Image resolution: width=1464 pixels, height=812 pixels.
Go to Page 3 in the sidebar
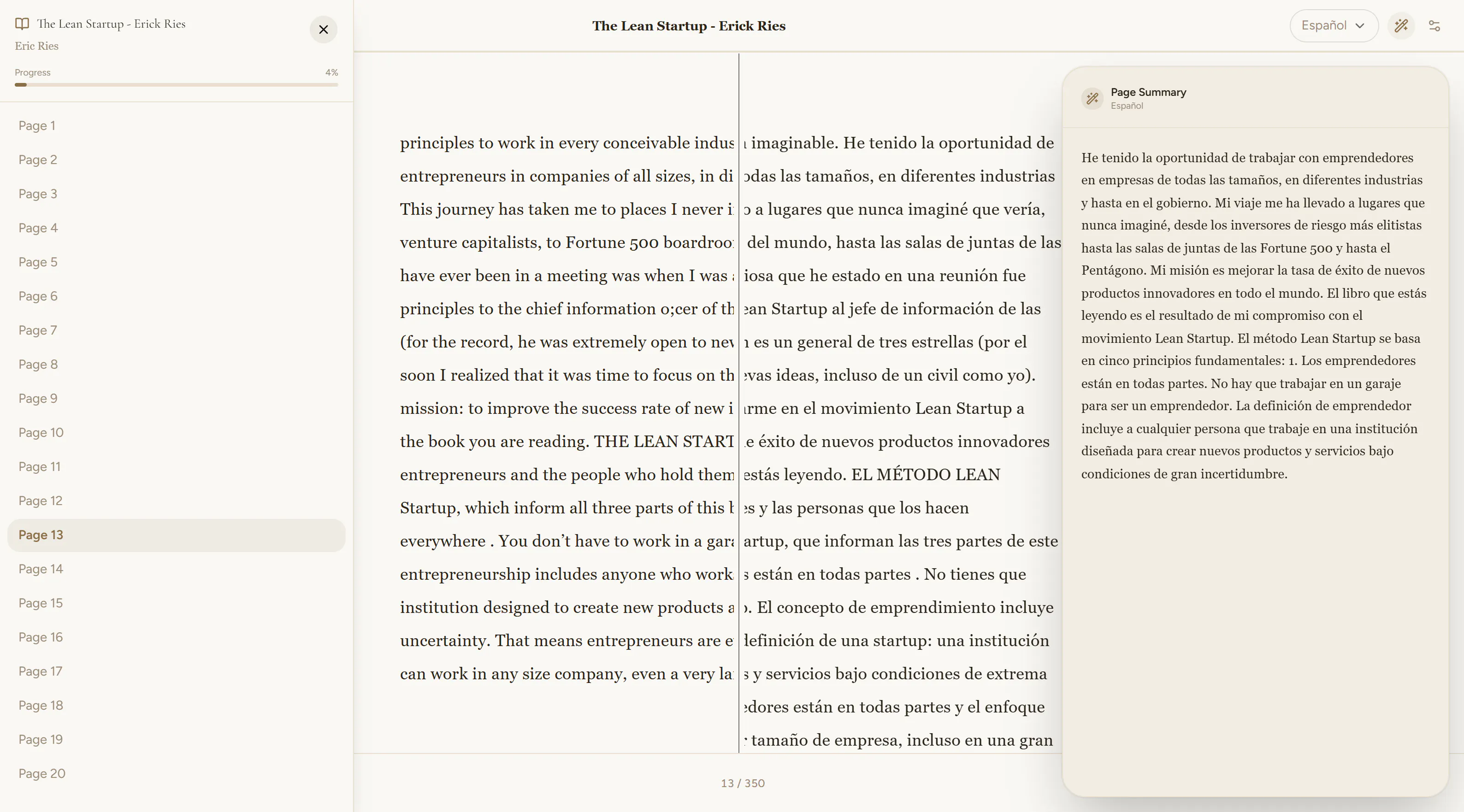pos(176,194)
